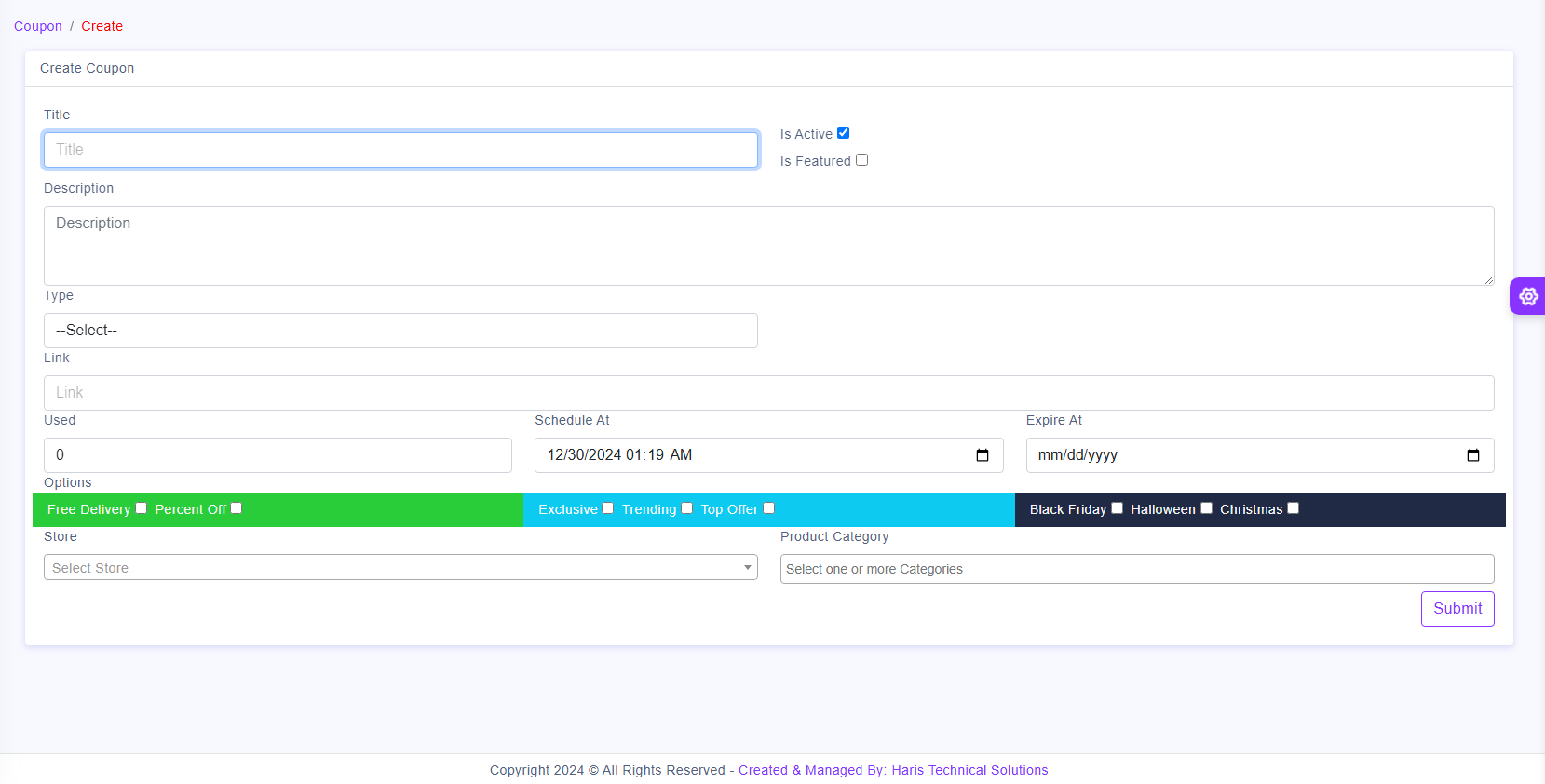
Task: Open the Select Store dropdown
Action: (400, 567)
